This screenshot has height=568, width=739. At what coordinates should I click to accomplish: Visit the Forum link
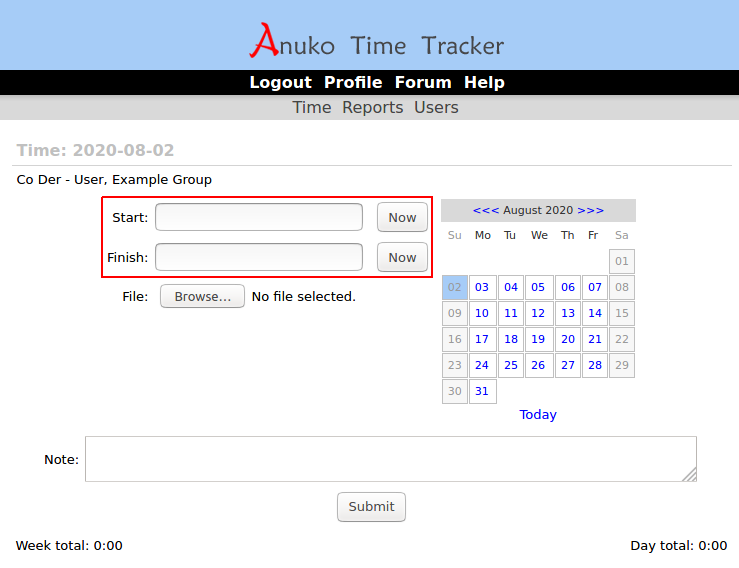(x=423, y=82)
